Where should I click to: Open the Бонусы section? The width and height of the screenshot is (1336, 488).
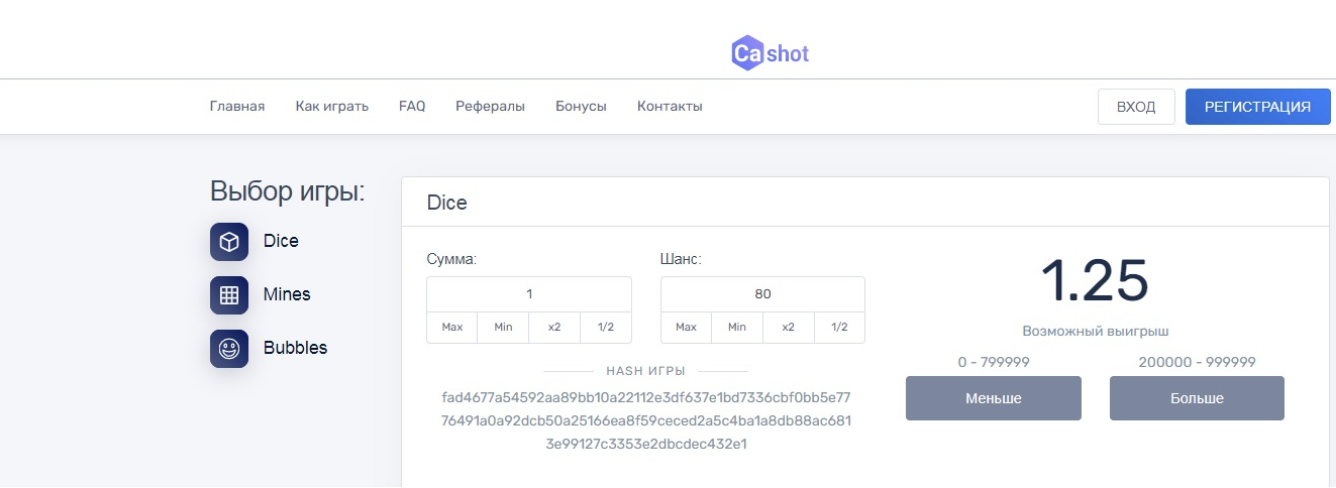pyautogui.click(x=581, y=107)
